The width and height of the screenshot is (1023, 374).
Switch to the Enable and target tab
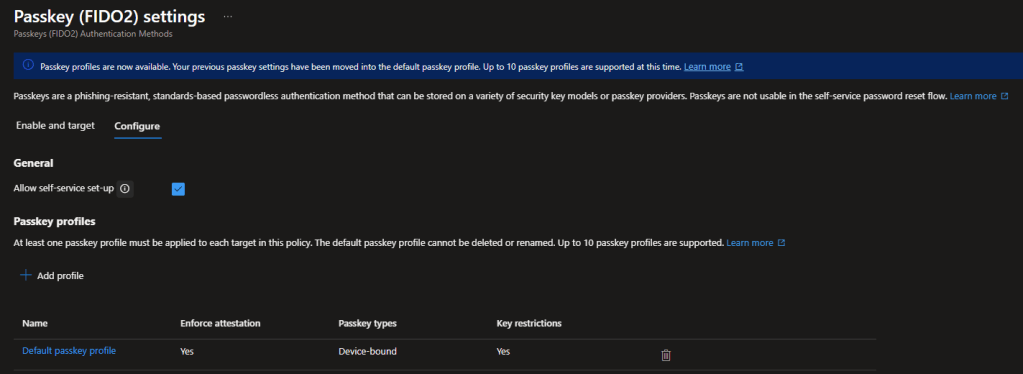[x=55, y=125]
